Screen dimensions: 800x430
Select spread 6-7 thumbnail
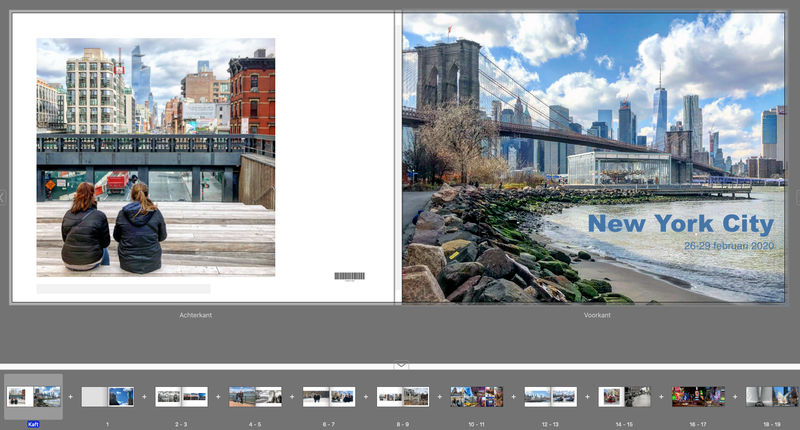[x=329, y=397]
